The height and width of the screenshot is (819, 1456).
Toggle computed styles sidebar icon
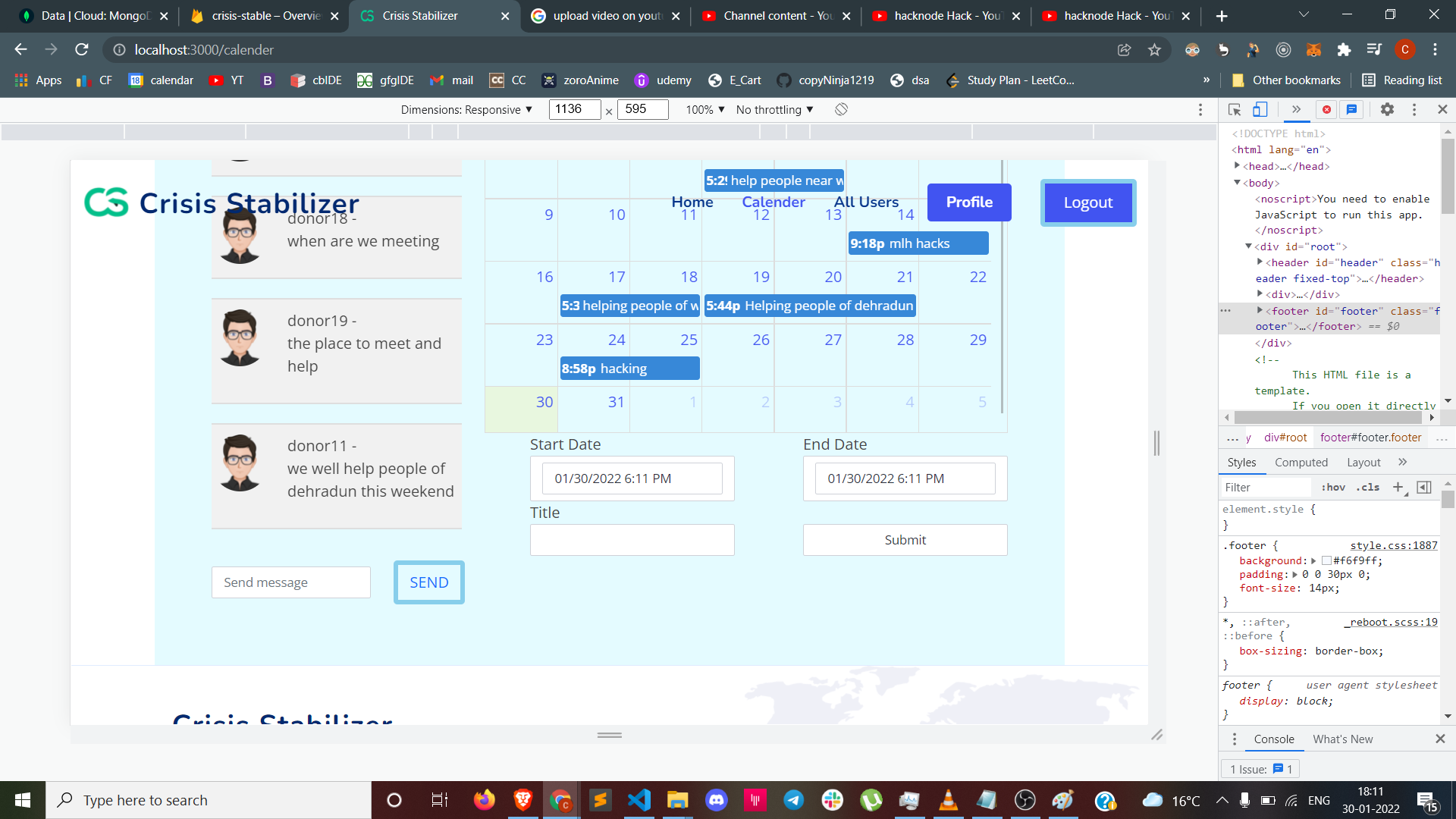tap(1424, 488)
